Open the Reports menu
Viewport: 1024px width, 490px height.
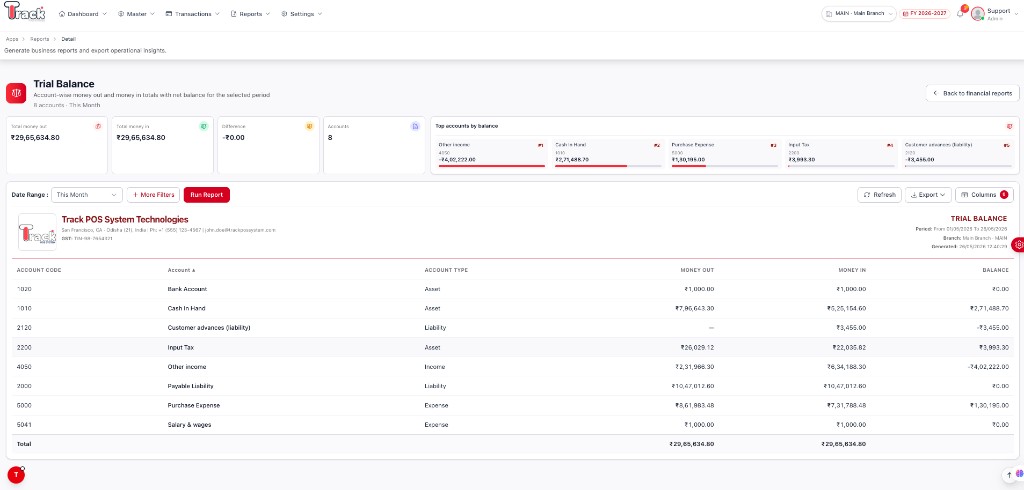(250, 14)
